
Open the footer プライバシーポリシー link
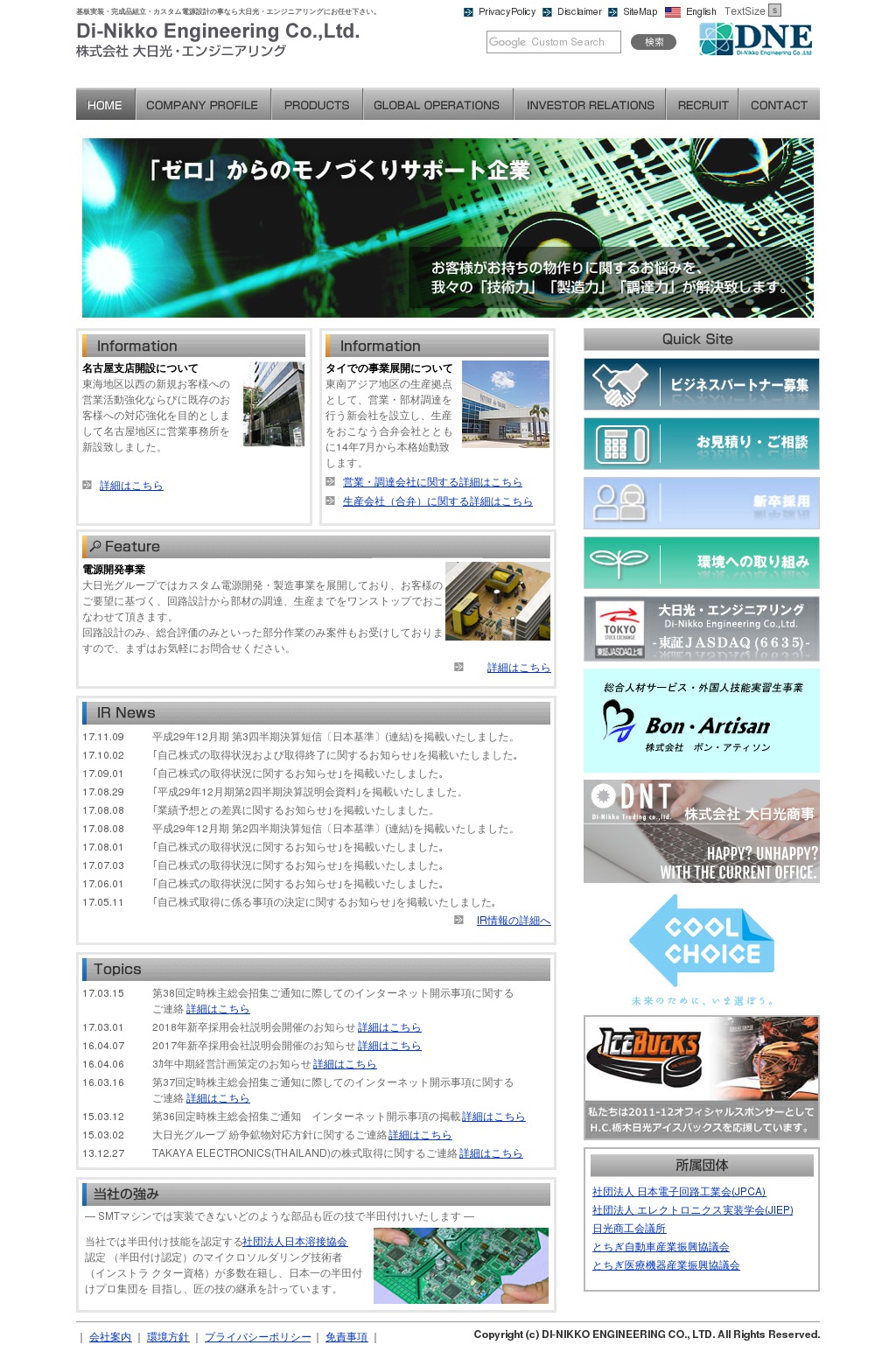pyautogui.click(x=257, y=1337)
